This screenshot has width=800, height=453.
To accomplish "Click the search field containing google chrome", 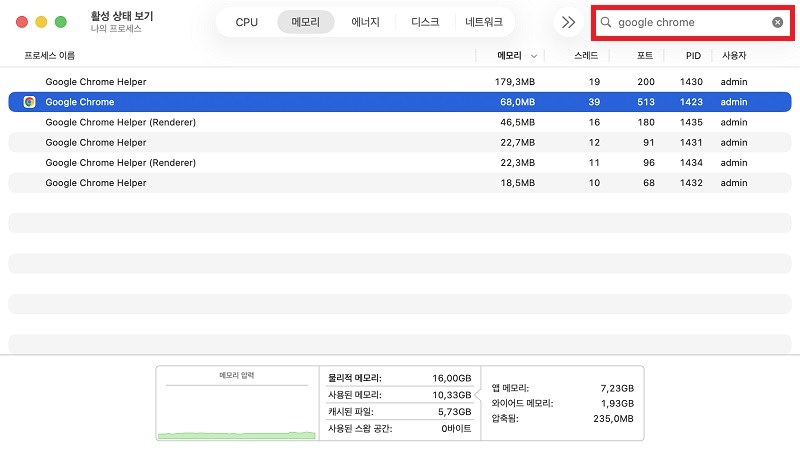I will click(691, 22).
